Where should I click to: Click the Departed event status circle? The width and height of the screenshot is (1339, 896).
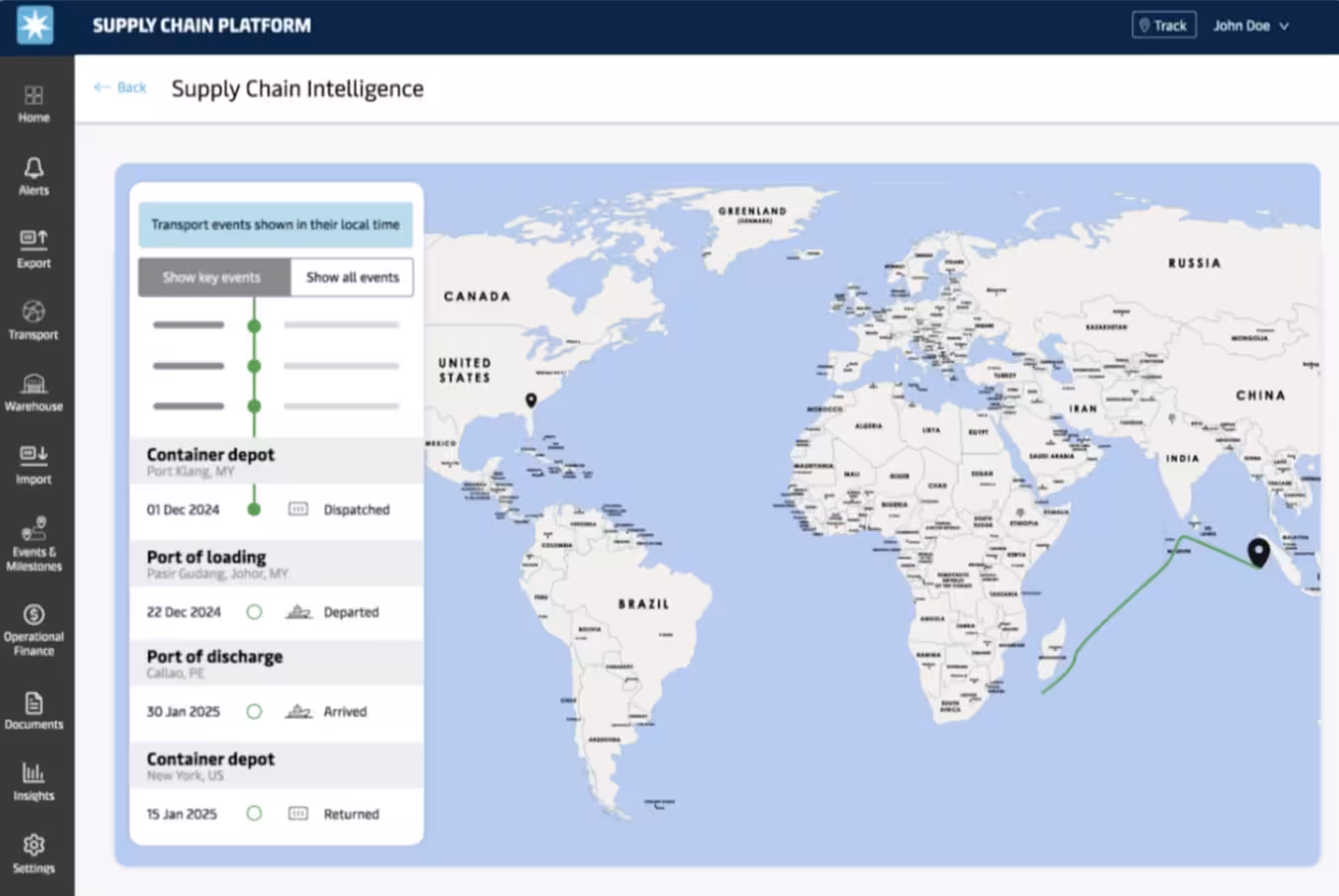(253, 612)
